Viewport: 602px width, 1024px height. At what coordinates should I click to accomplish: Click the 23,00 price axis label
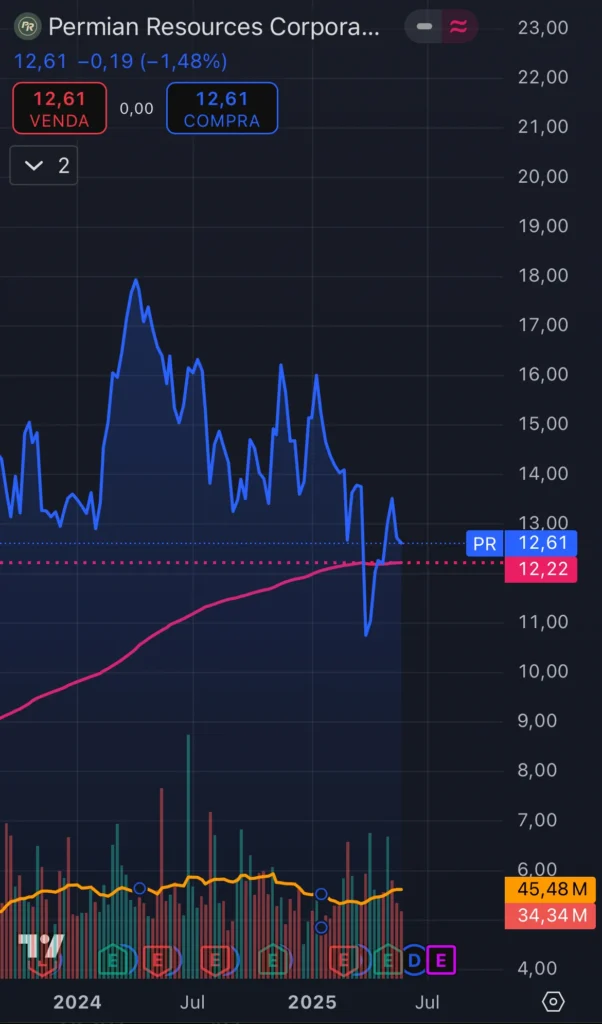pos(543,27)
